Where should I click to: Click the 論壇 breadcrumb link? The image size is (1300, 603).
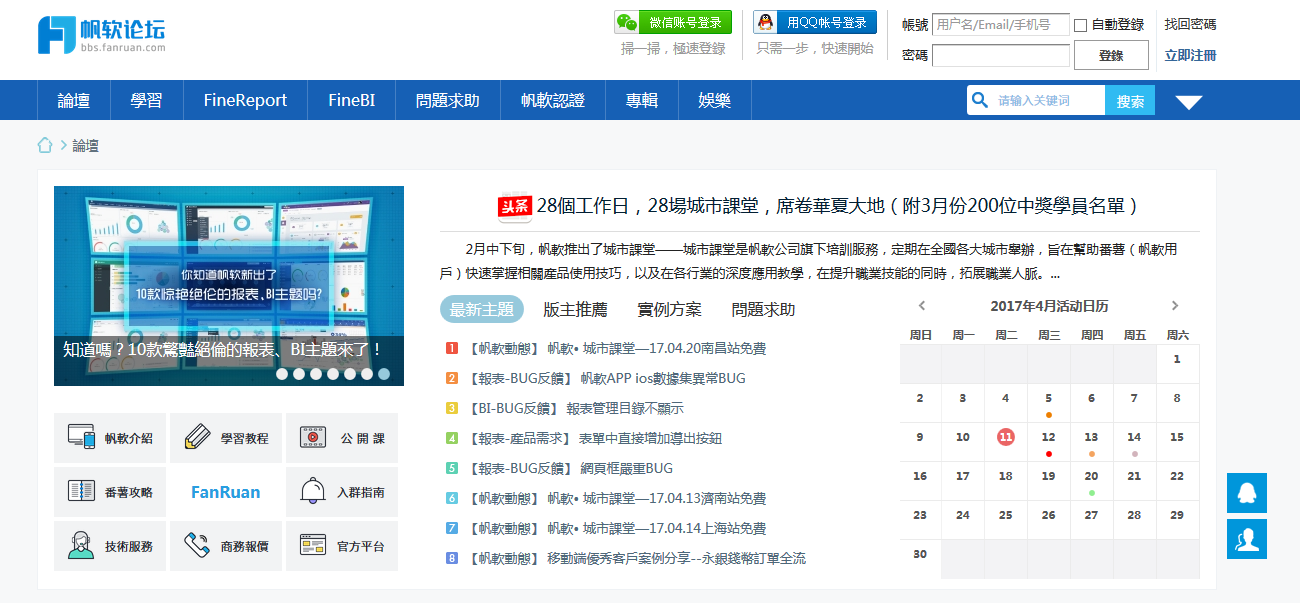point(85,146)
